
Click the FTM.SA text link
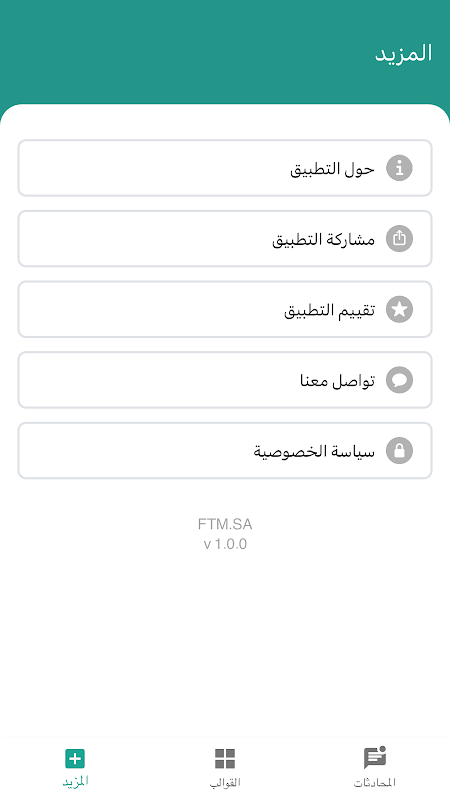coord(225,524)
